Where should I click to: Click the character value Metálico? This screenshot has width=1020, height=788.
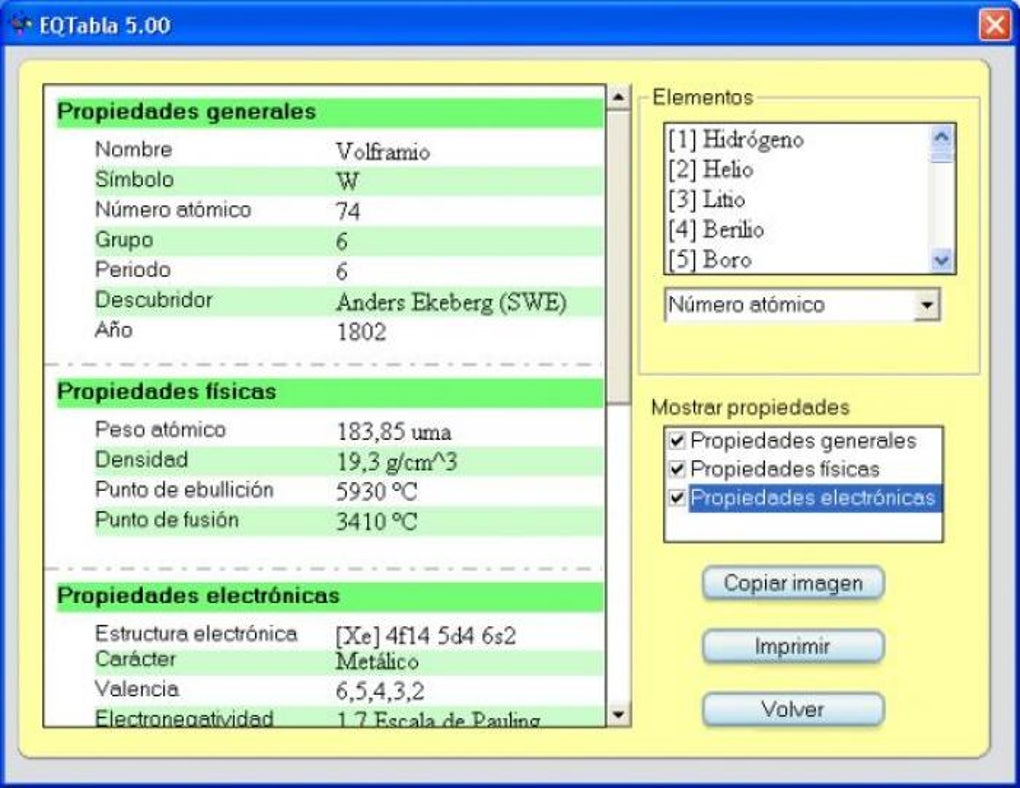click(x=377, y=662)
